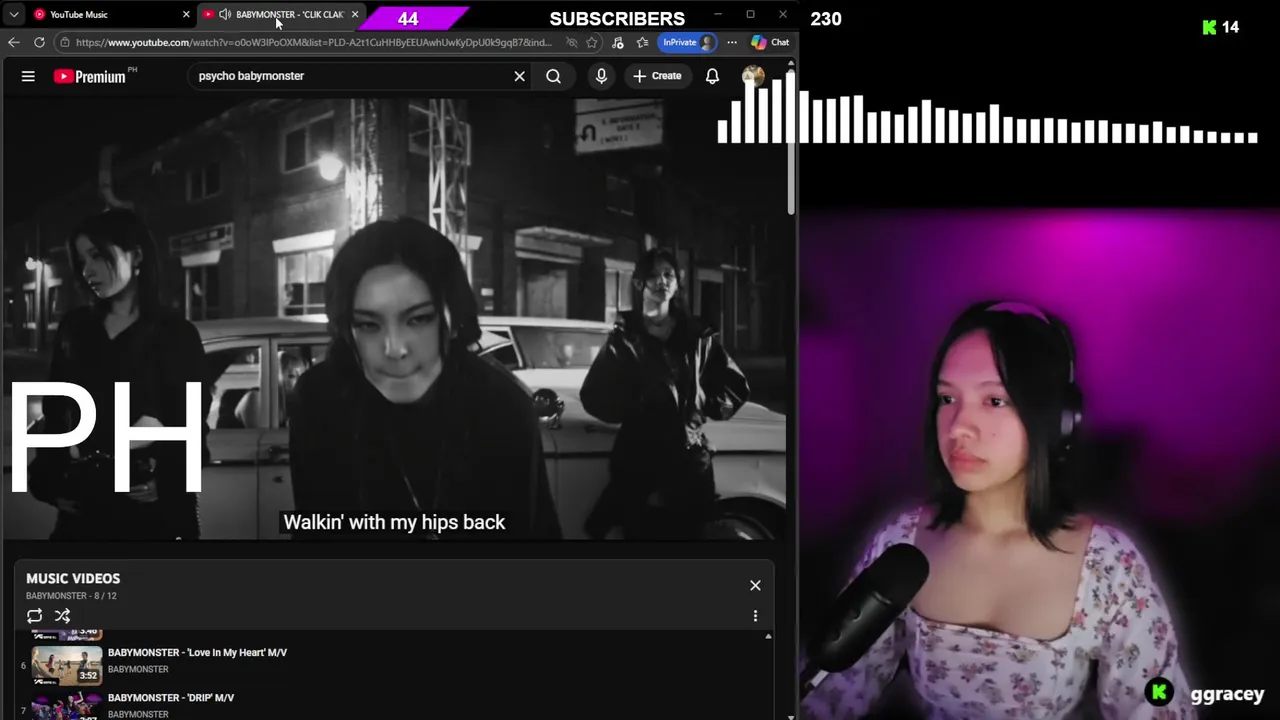The height and width of the screenshot is (720, 1280).
Task: Click the Kick logo viewer counter
Action: [x=1220, y=27]
